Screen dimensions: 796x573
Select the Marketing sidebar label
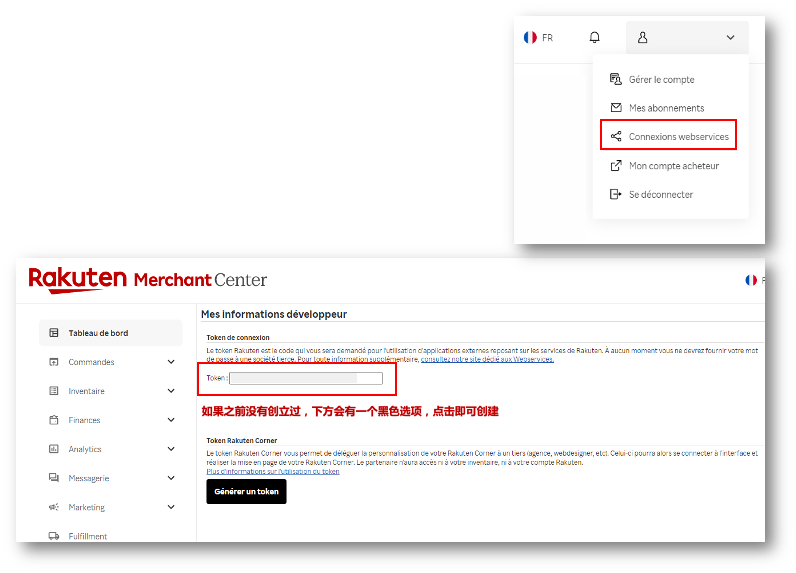pyautogui.click(x=86, y=507)
